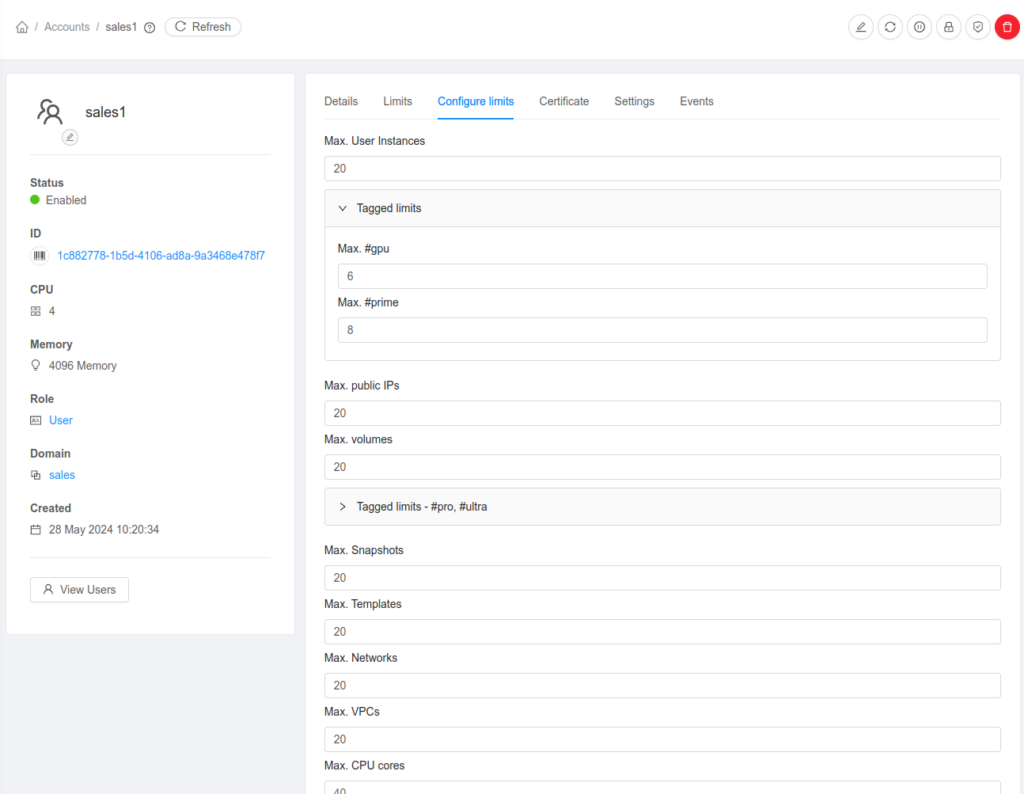
Task: Click the sales1 account avatar icon
Action: (50, 112)
